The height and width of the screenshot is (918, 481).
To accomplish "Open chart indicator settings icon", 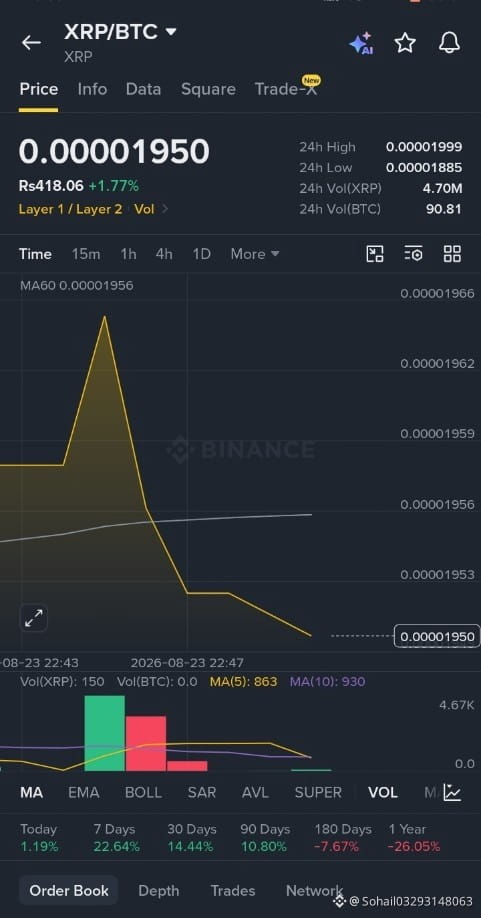I will [414, 254].
